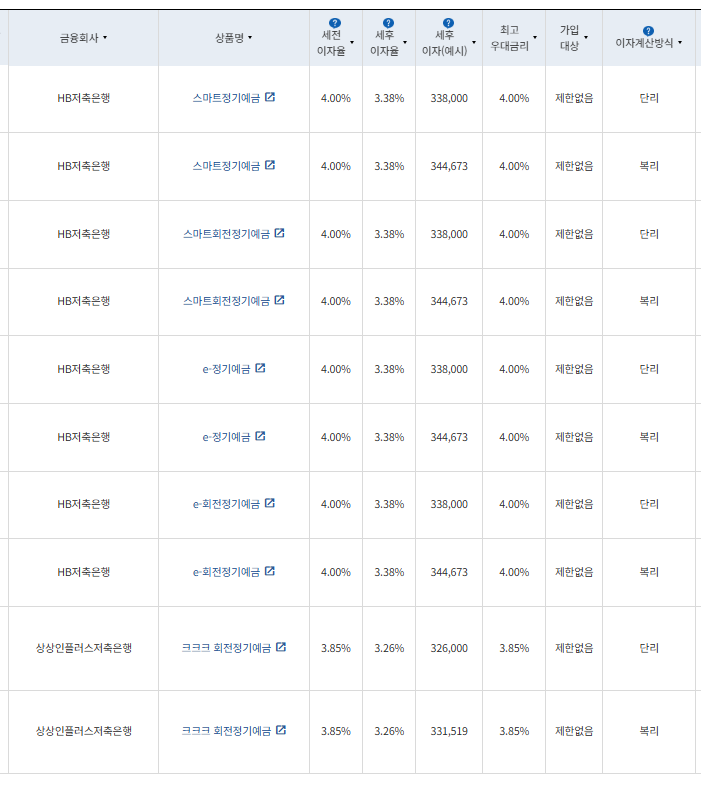The image size is (701, 786).
Task: Click external link icon for e-정기예금 단리 row
Action: click(260, 368)
